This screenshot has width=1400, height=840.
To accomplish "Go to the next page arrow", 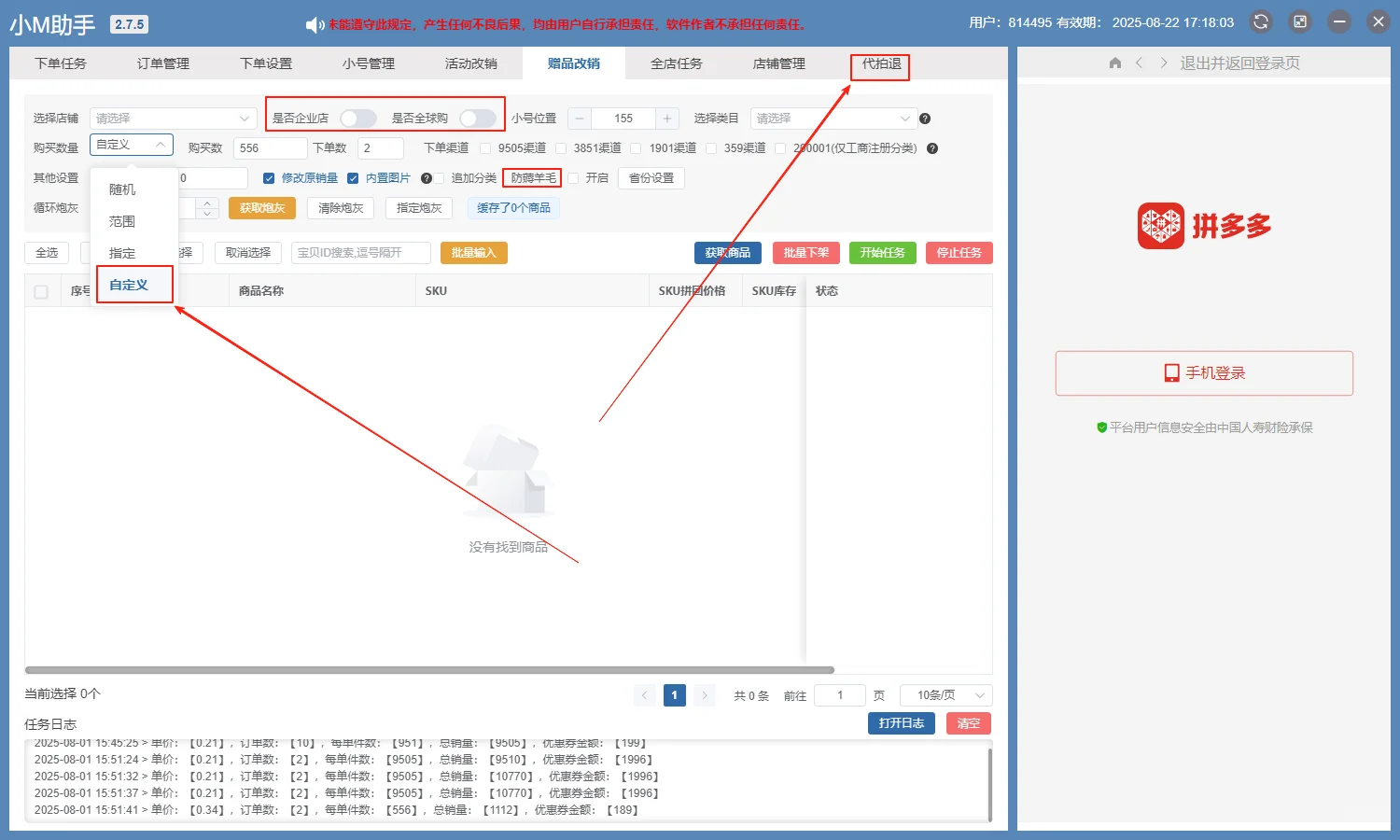I will coord(705,695).
